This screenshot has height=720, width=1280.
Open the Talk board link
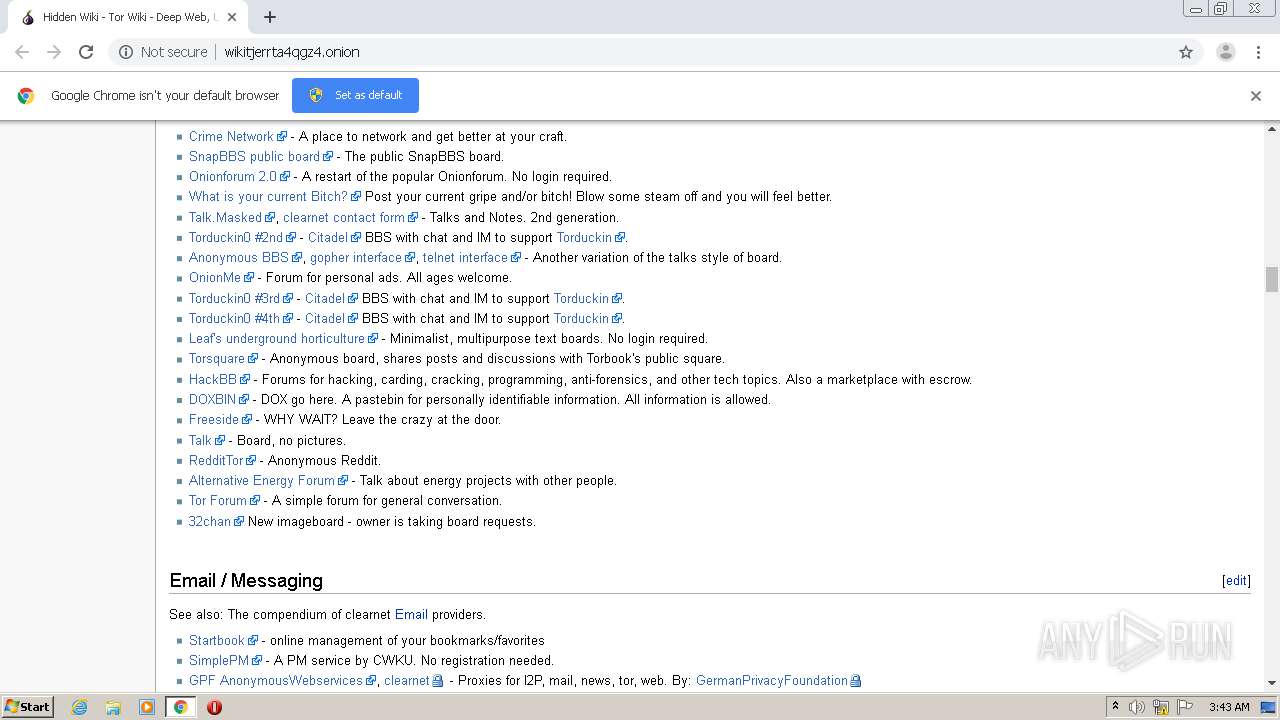point(200,440)
